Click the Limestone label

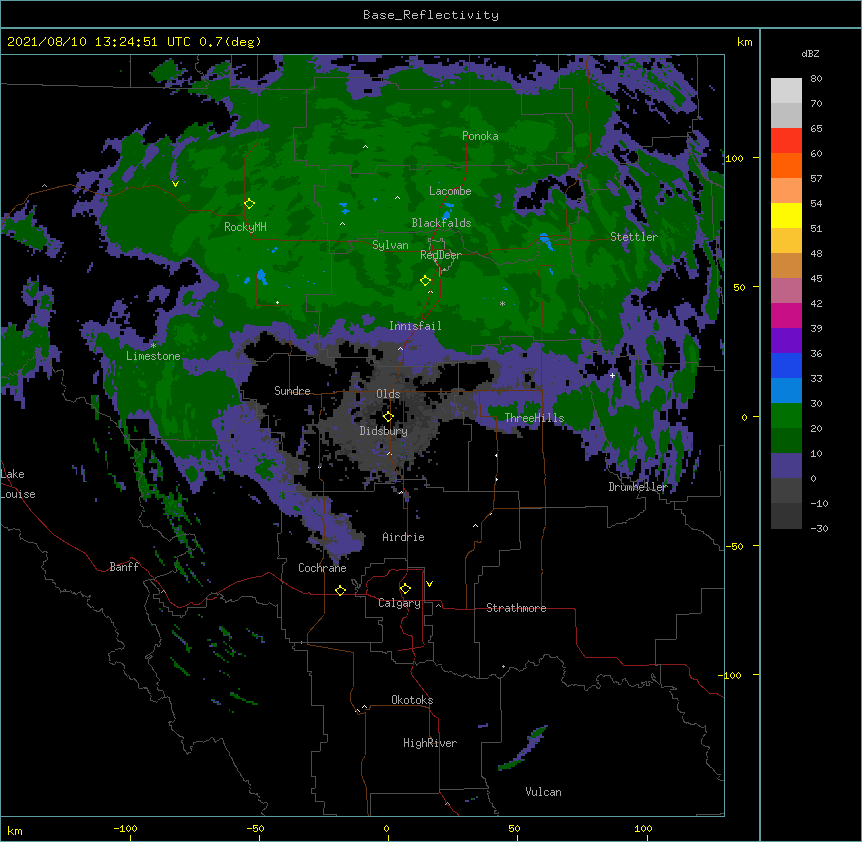point(153,356)
